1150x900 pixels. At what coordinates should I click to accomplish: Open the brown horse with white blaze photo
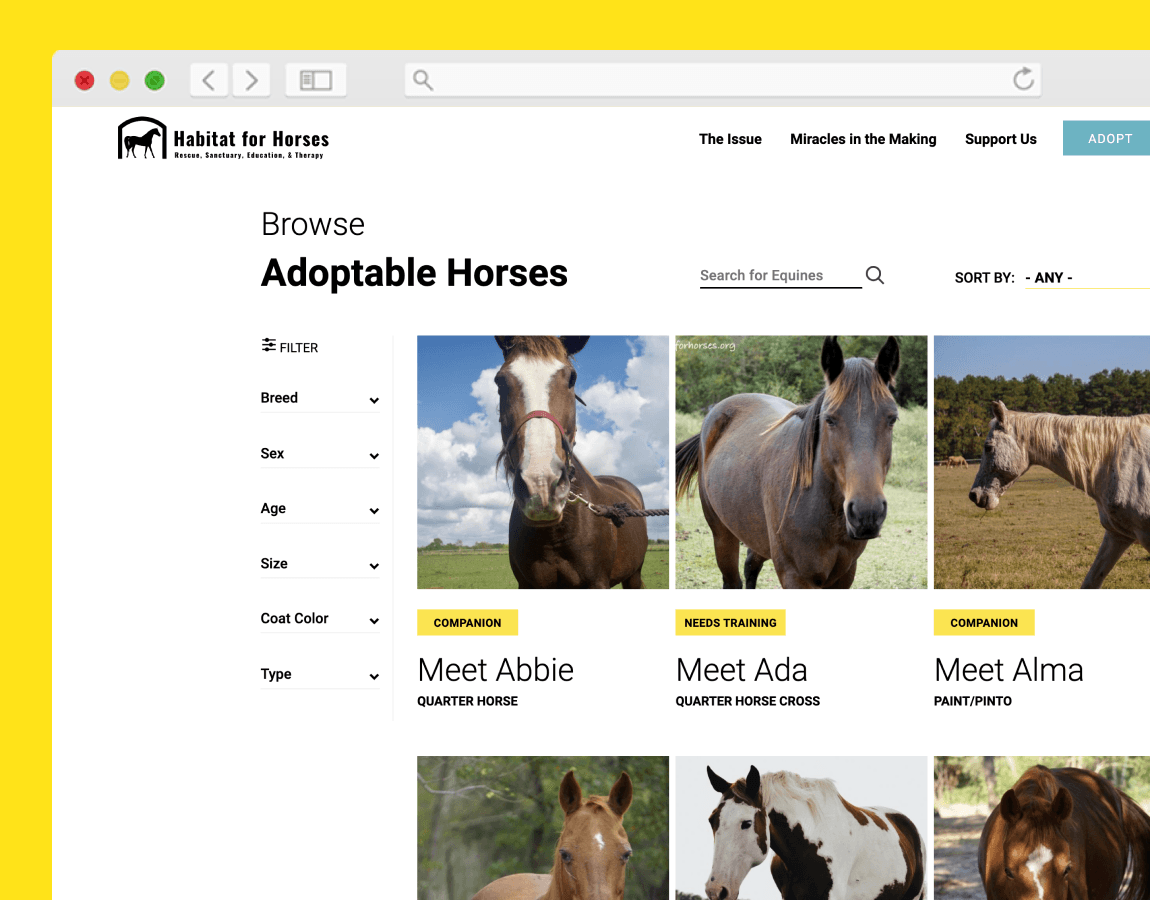point(1041,828)
